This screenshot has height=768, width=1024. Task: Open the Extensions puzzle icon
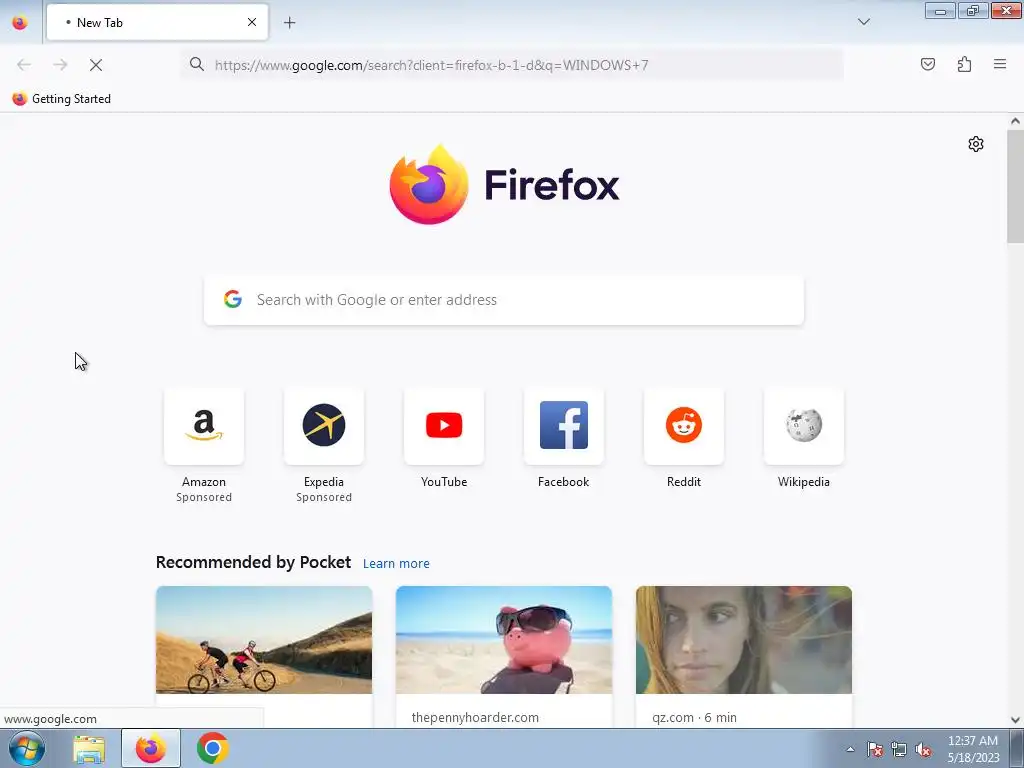(x=964, y=64)
